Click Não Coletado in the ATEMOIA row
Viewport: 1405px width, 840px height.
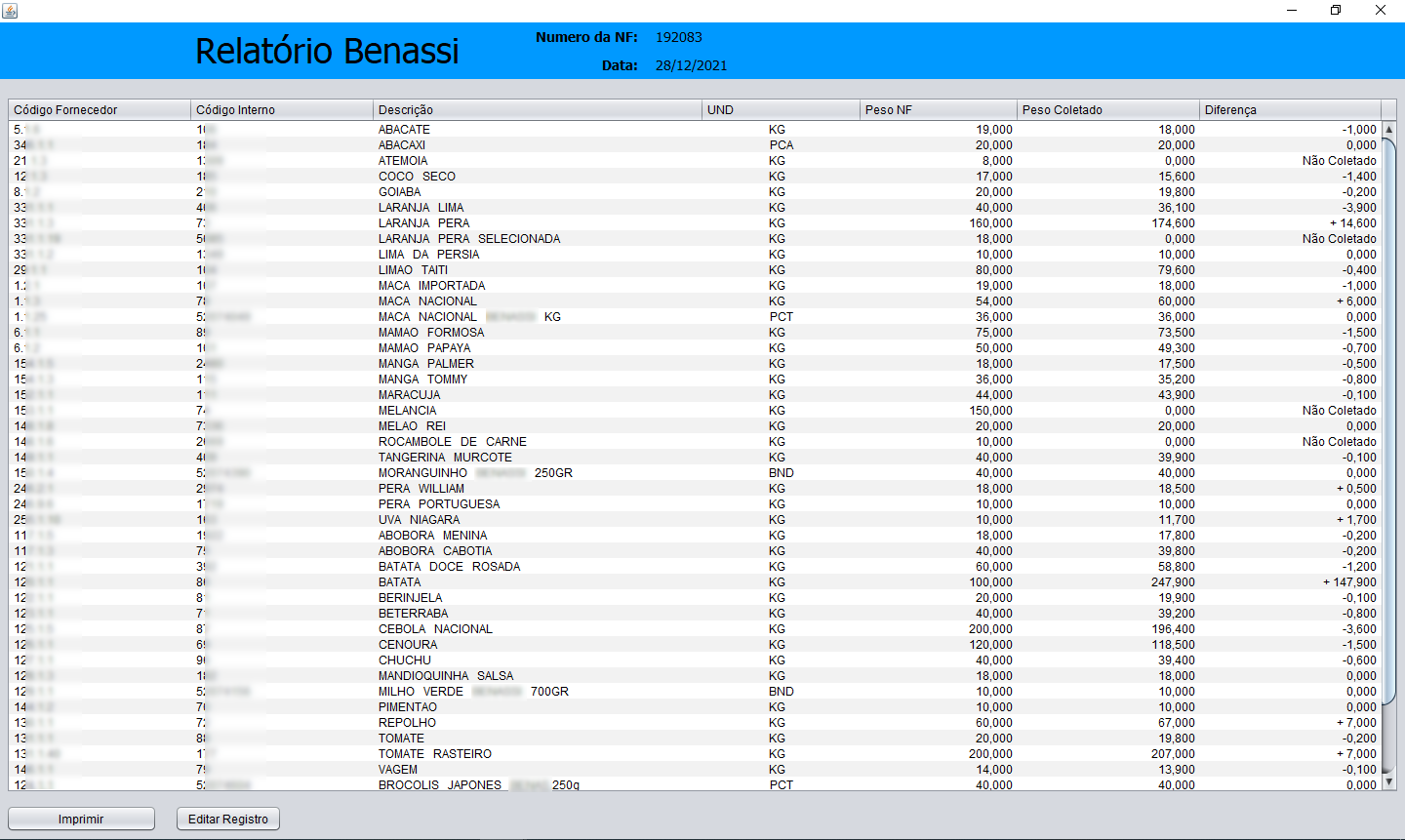tap(1339, 161)
